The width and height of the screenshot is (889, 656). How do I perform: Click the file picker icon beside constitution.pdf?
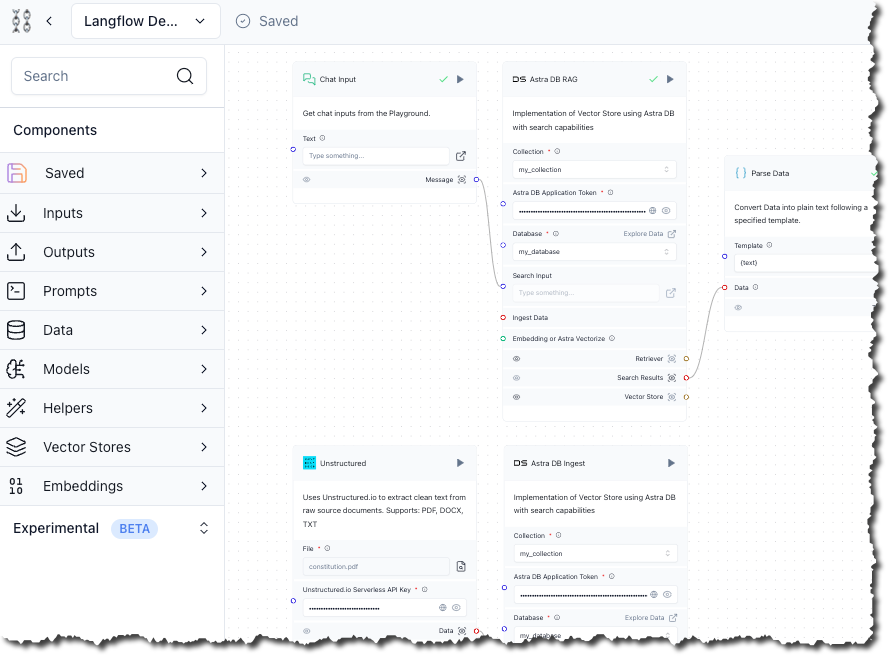(460, 566)
